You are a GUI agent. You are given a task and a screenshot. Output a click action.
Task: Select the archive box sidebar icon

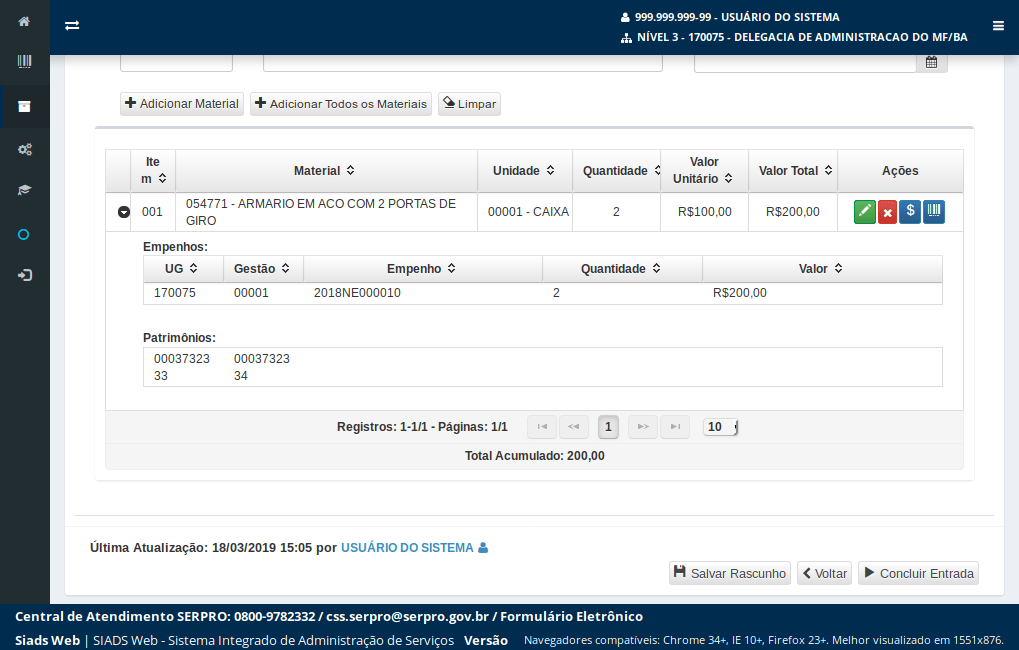[x=24, y=106]
